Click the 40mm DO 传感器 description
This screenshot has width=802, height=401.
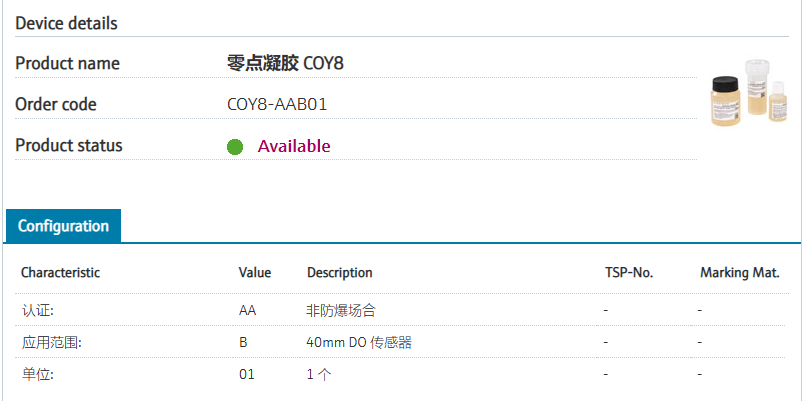click(359, 342)
